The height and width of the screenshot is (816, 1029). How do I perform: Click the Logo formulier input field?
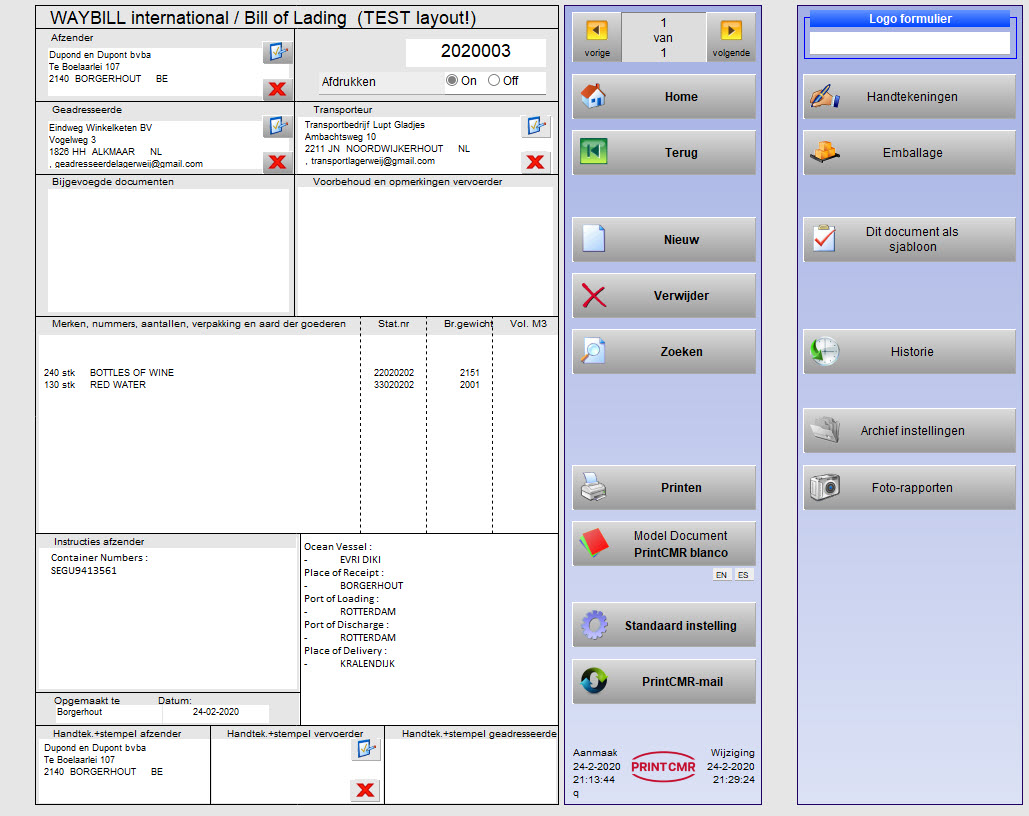coord(908,43)
